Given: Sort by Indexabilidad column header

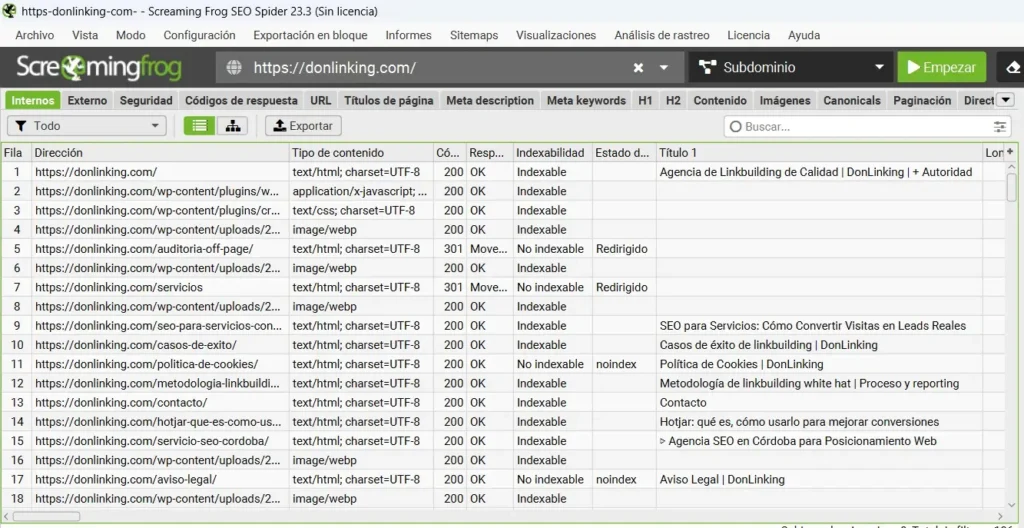Looking at the screenshot, I should pyautogui.click(x=552, y=152).
